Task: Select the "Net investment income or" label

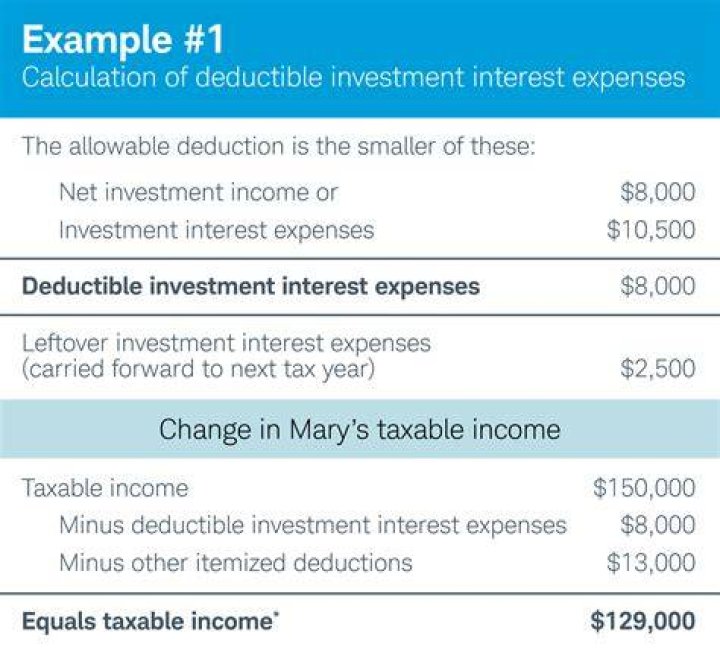Action: pyautogui.click(x=198, y=192)
